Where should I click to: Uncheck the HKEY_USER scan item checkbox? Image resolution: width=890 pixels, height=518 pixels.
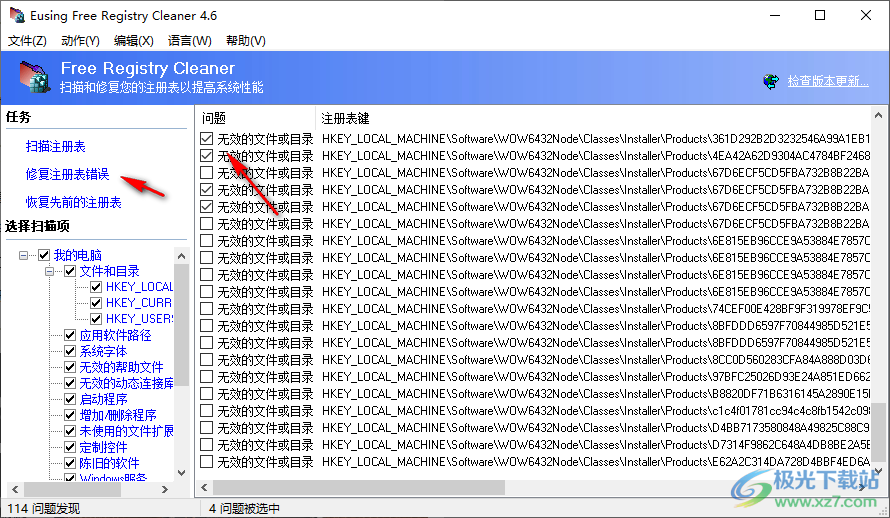[x=96, y=319]
